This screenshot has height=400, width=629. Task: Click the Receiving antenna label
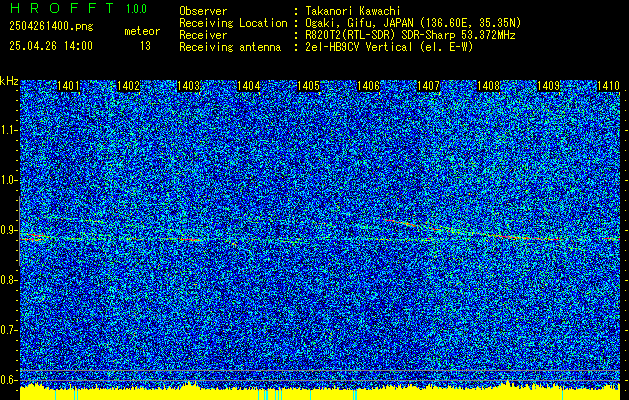[x=230, y=47]
